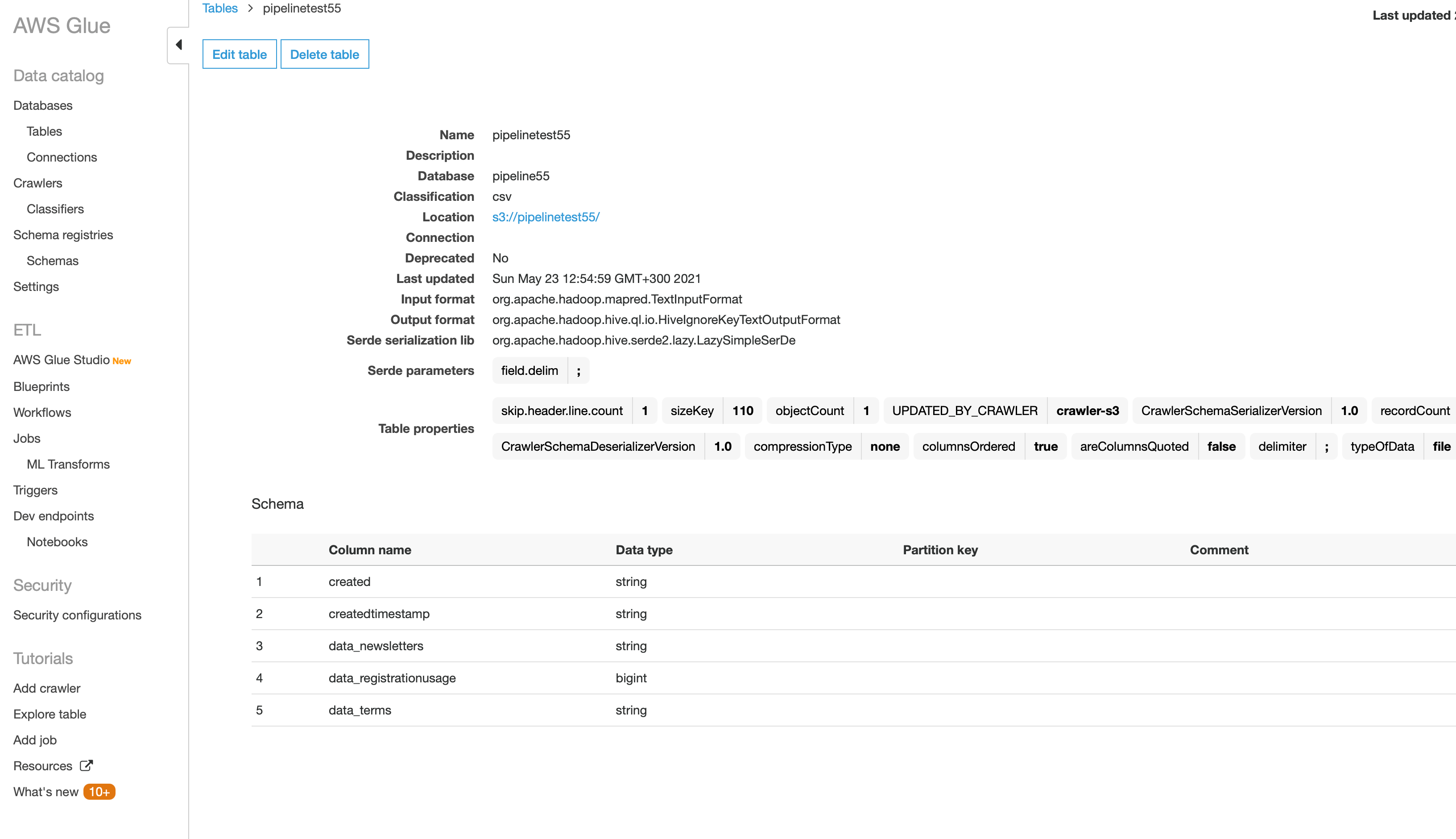Click the What's new 10+ badge
The image size is (1456, 839).
(x=99, y=792)
